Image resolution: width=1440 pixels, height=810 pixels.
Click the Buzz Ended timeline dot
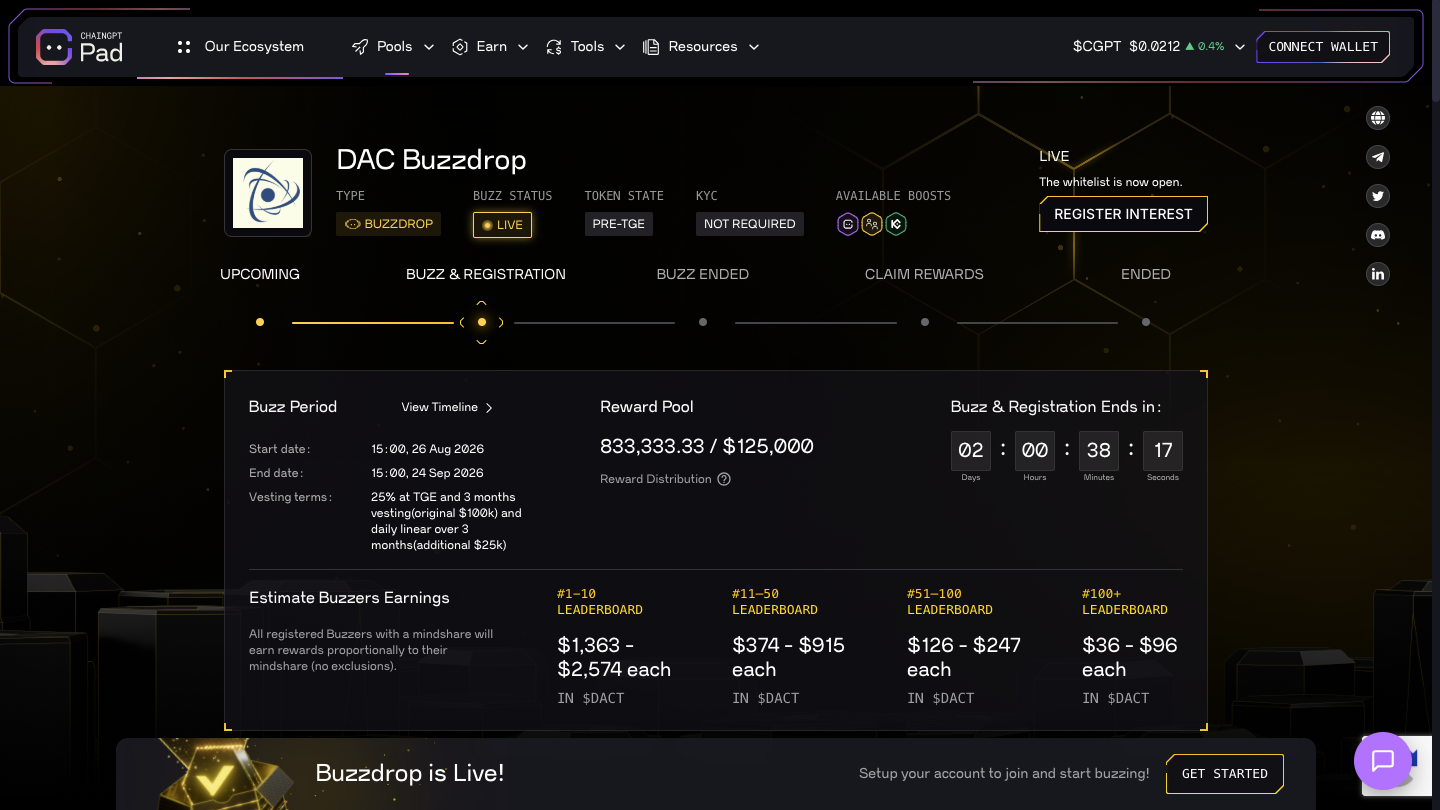tap(703, 322)
